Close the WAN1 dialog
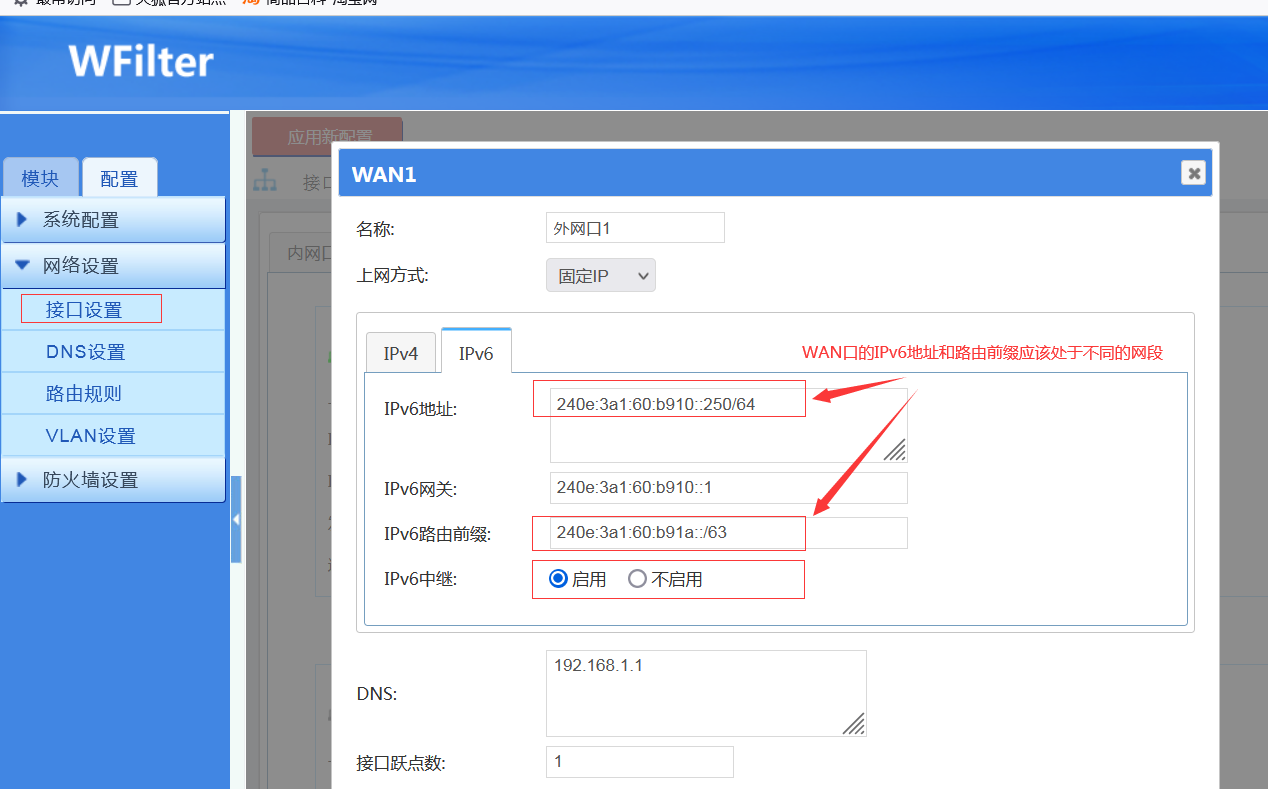The height and width of the screenshot is (789, 1268). pos(1192,173)
